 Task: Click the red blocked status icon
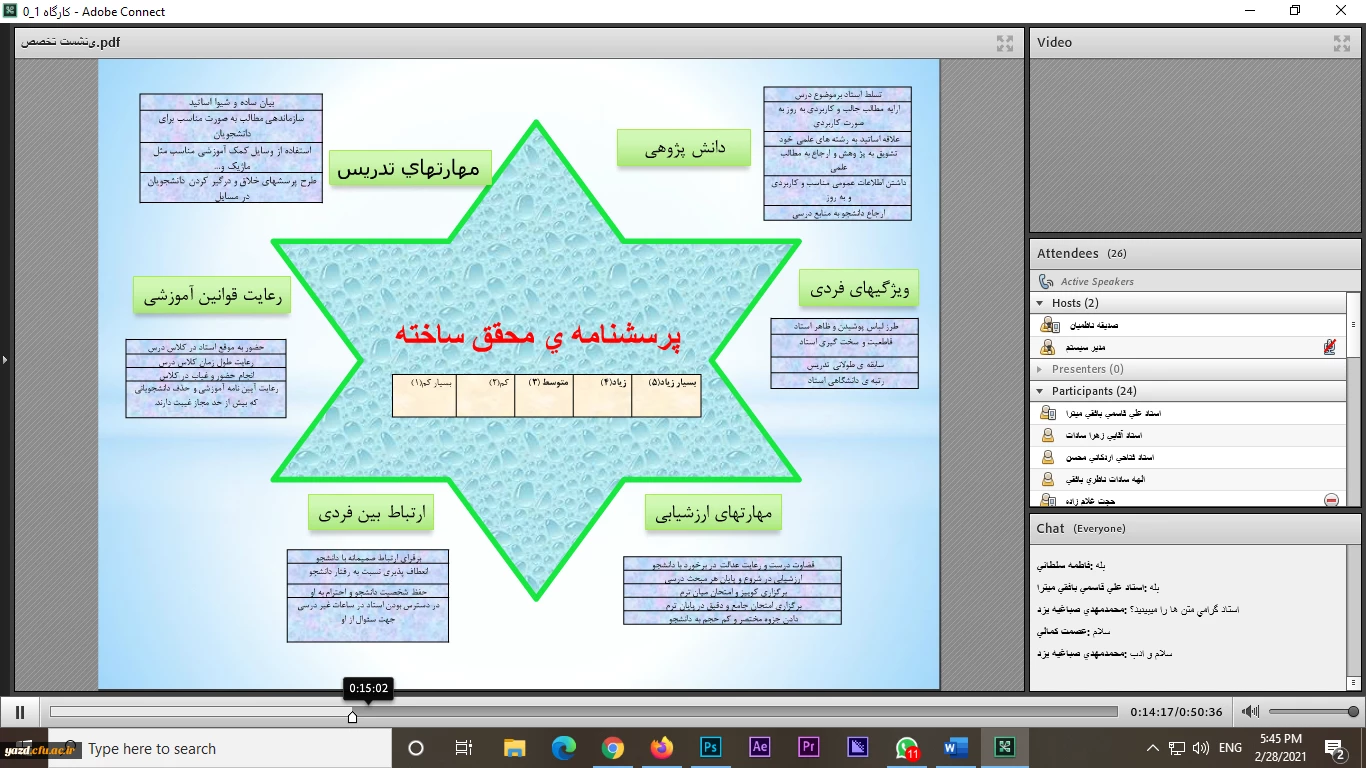coord(1331,500)
